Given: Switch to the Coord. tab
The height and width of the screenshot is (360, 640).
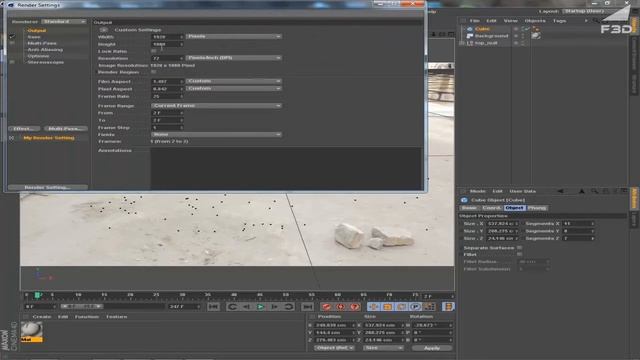Looking at the screenshot, I should (x=491, y=208).
